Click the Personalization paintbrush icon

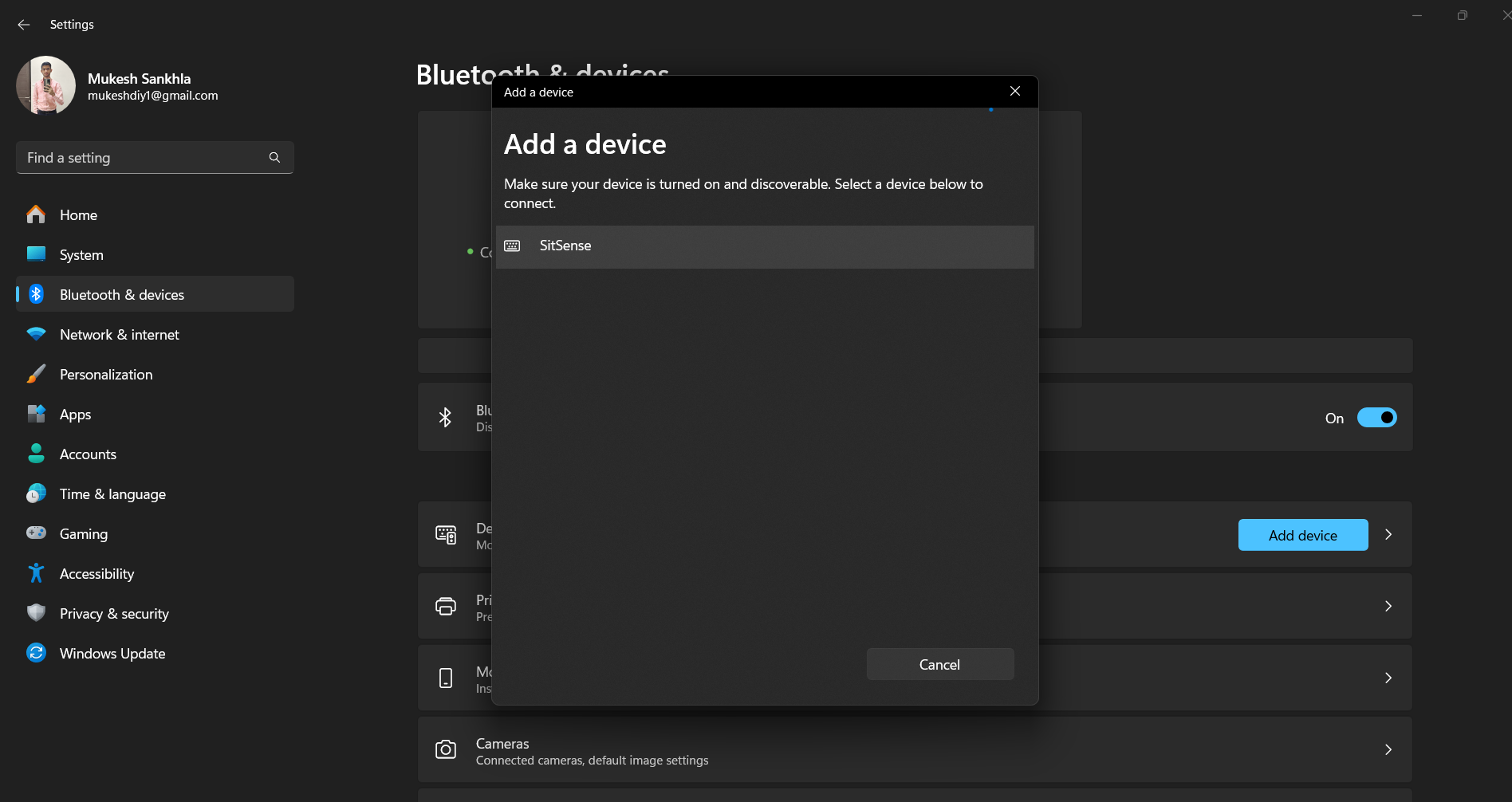tap(36, 374)
